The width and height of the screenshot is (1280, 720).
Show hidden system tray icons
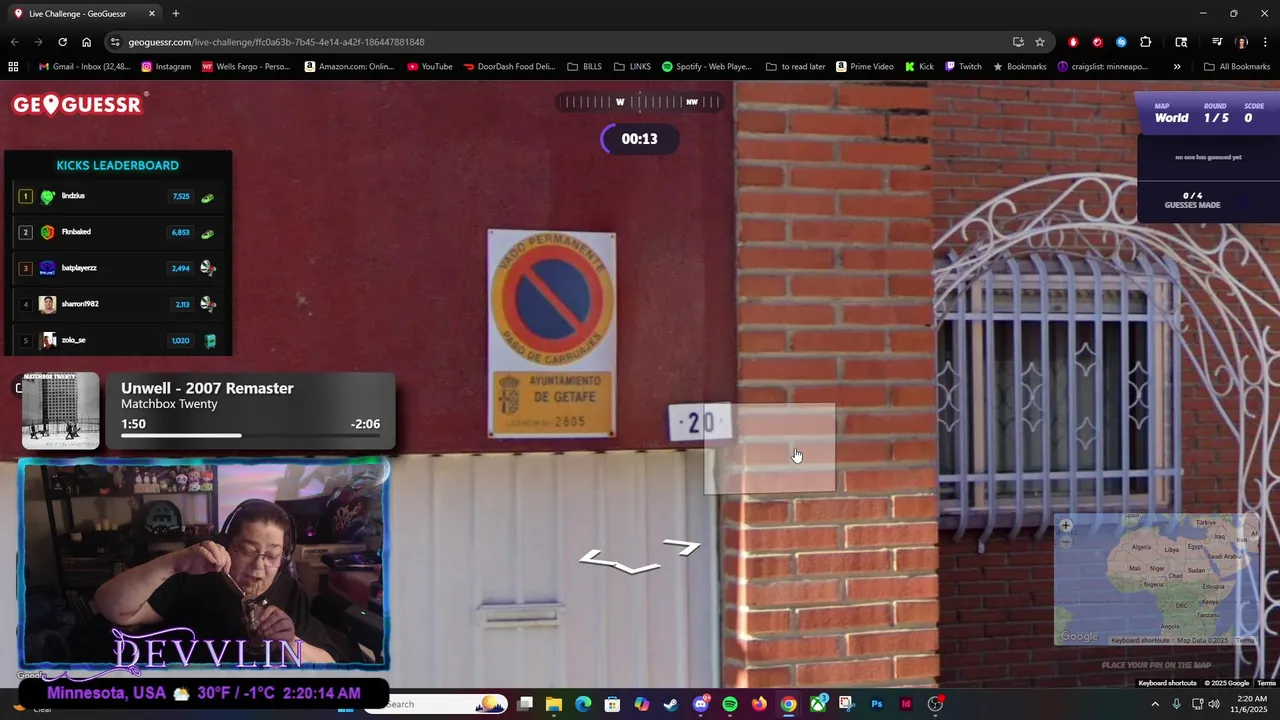click(1155, 704)
